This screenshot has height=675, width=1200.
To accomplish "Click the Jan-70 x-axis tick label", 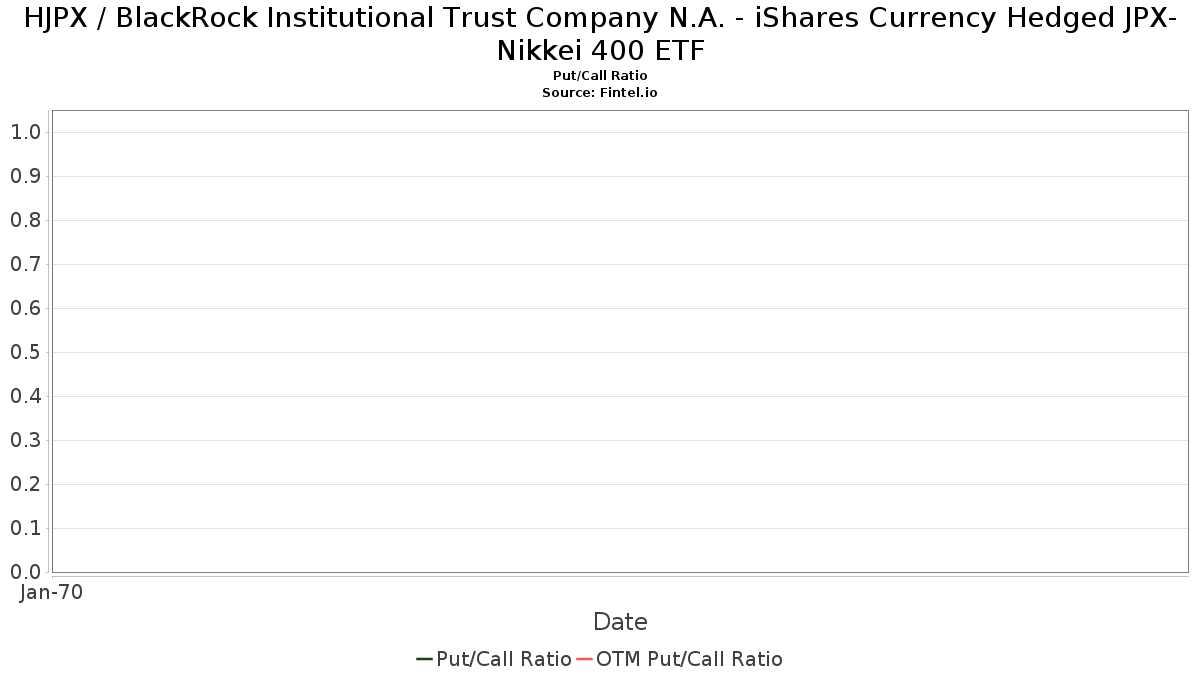I will pyautogui.click(x=51, y=592).
